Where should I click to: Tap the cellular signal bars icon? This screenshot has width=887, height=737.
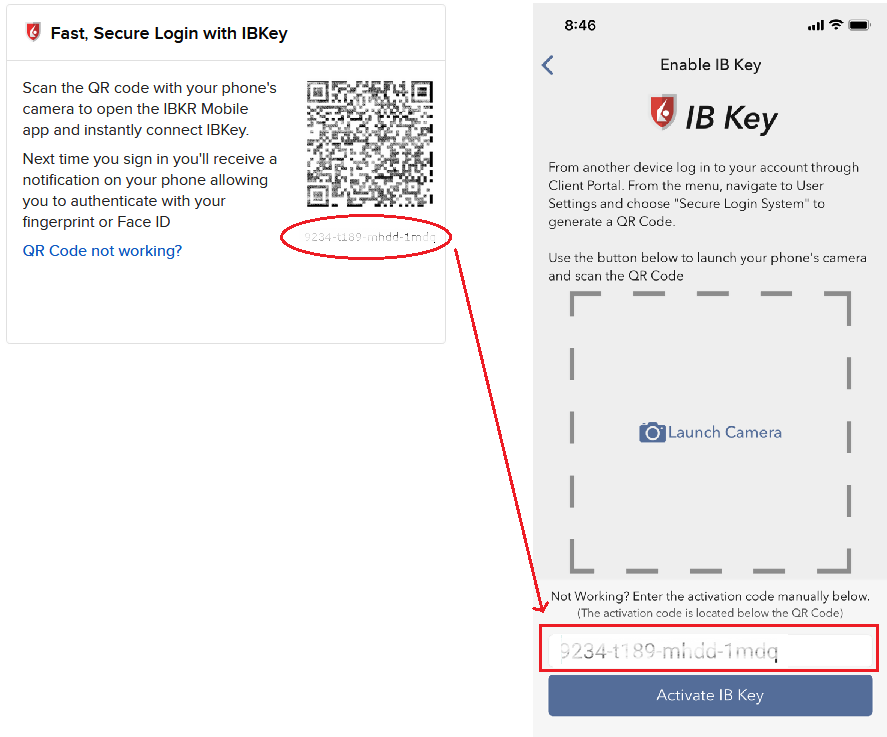(816, 25)
